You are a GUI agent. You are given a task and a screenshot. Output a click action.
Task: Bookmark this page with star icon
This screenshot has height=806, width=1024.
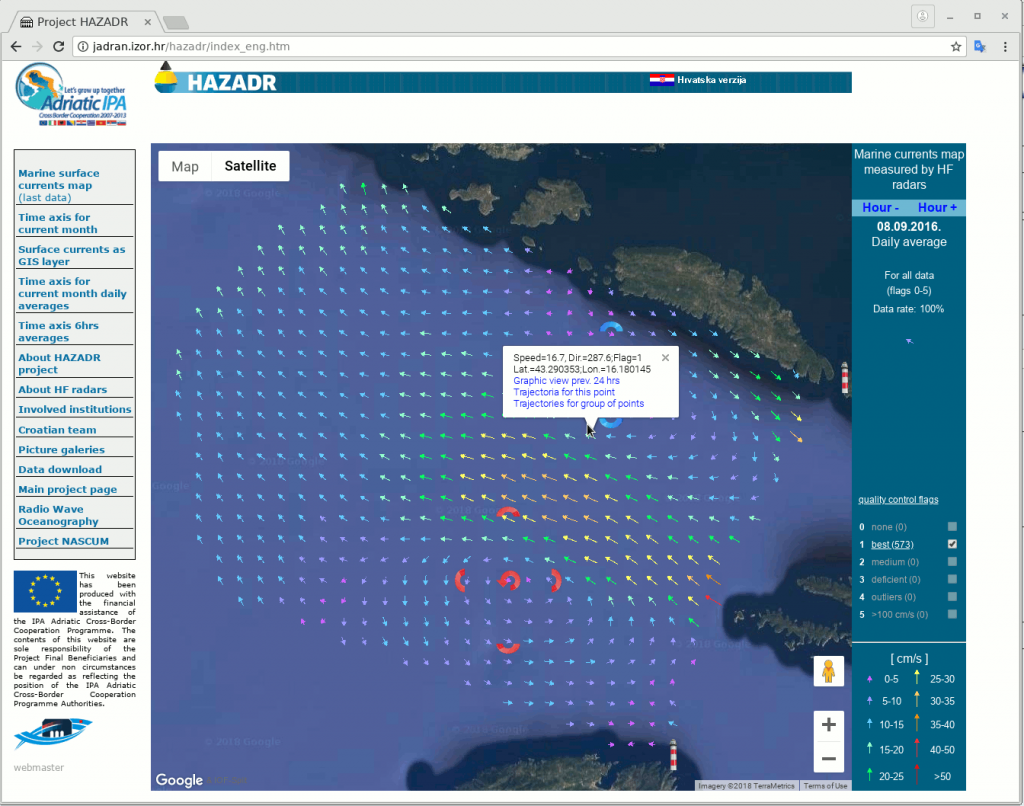pyautogui.click(x=956, y=47)
